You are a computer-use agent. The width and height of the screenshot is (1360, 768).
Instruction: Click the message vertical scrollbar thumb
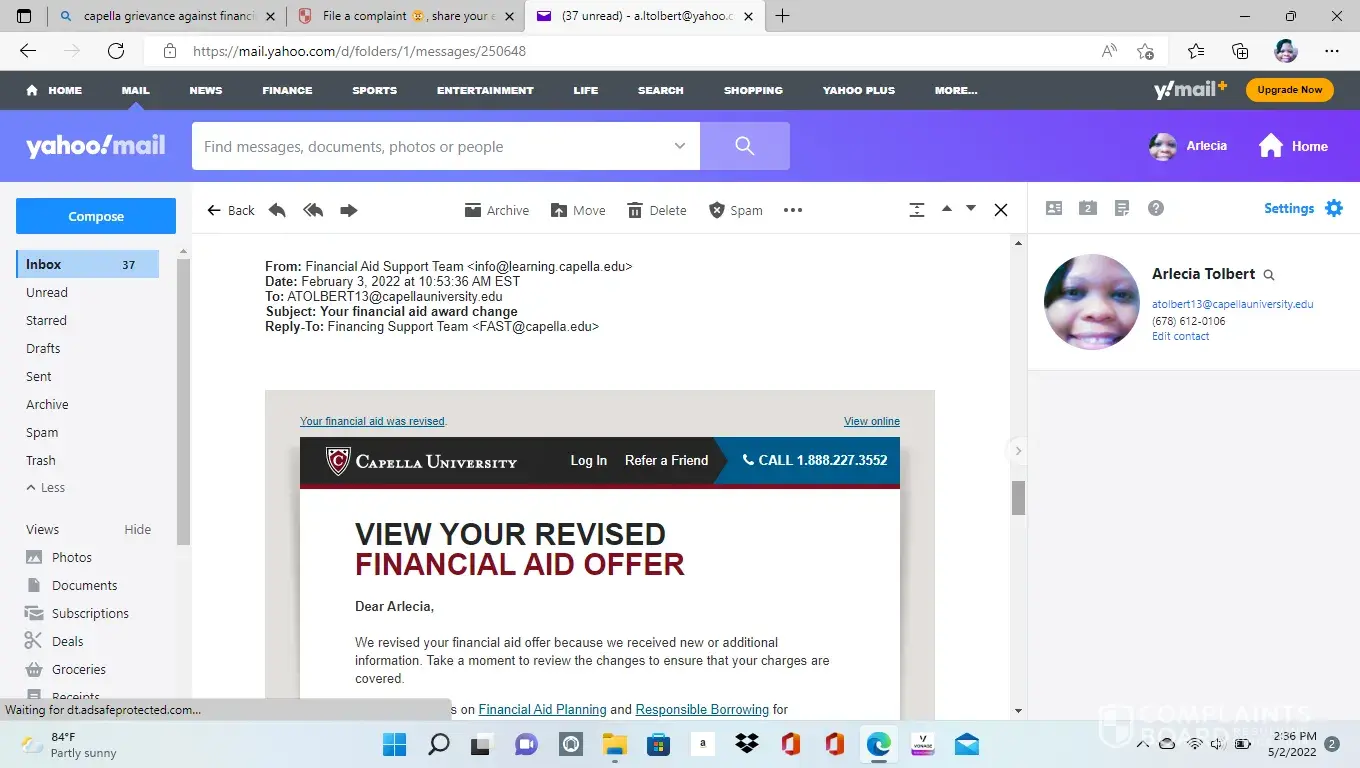[1019, 498]
